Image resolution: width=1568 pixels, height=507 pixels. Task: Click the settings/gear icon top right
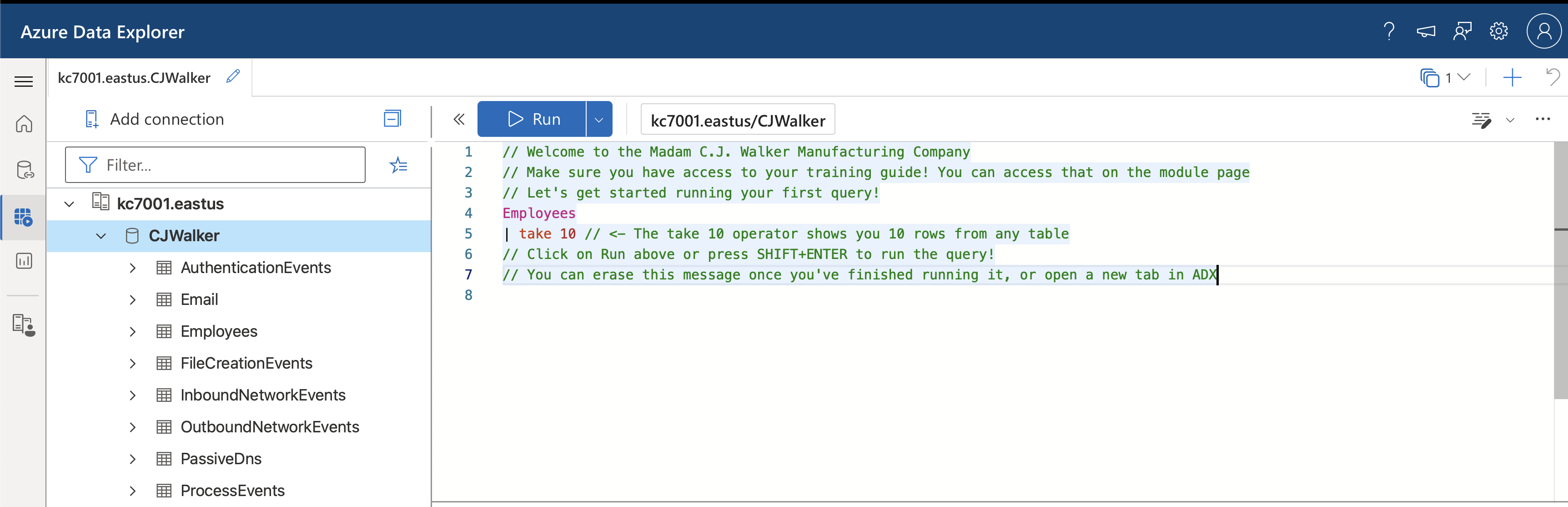coord(1498,31)
